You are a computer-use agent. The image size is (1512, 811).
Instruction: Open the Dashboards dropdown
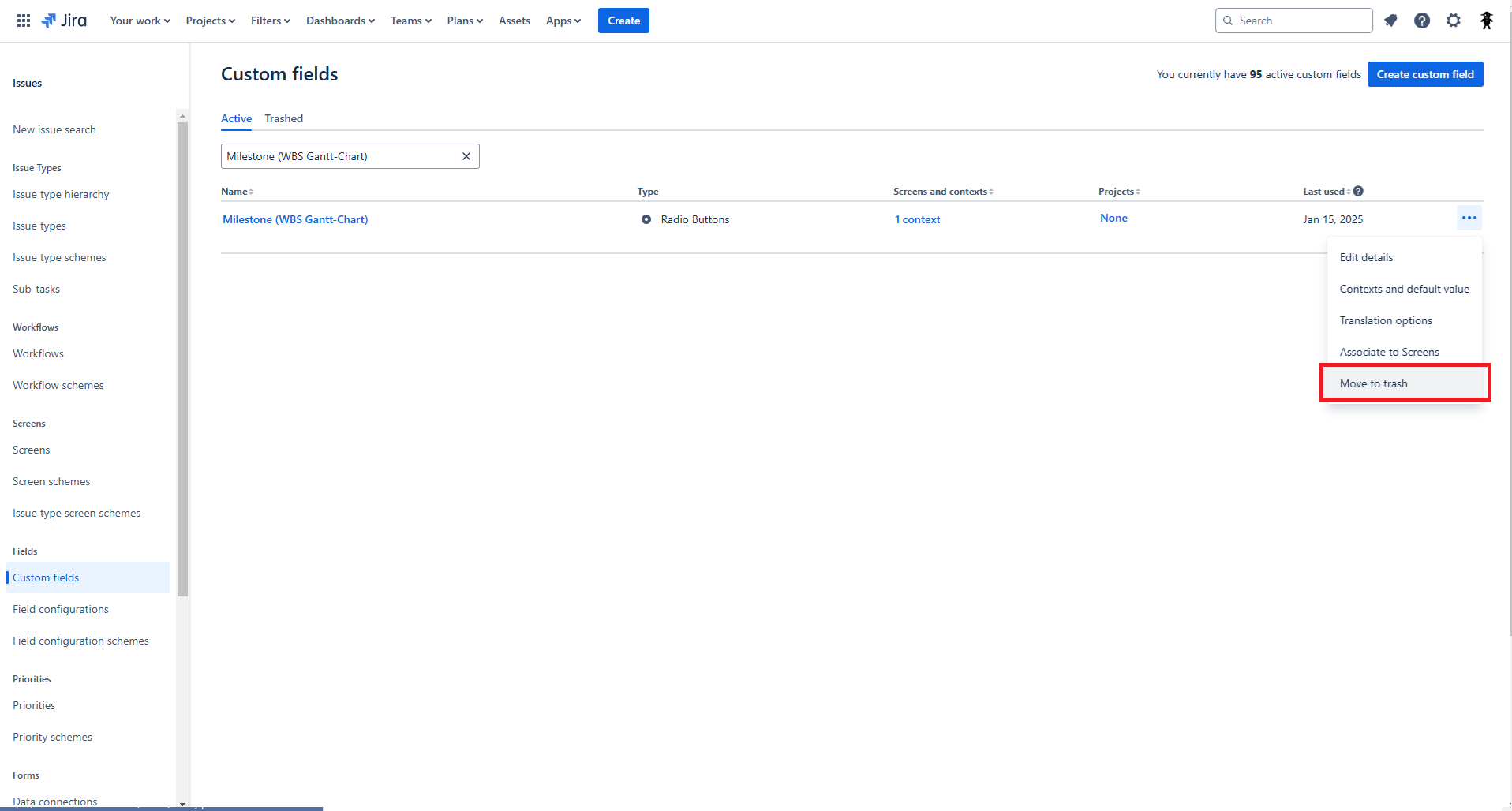(340, 21)
